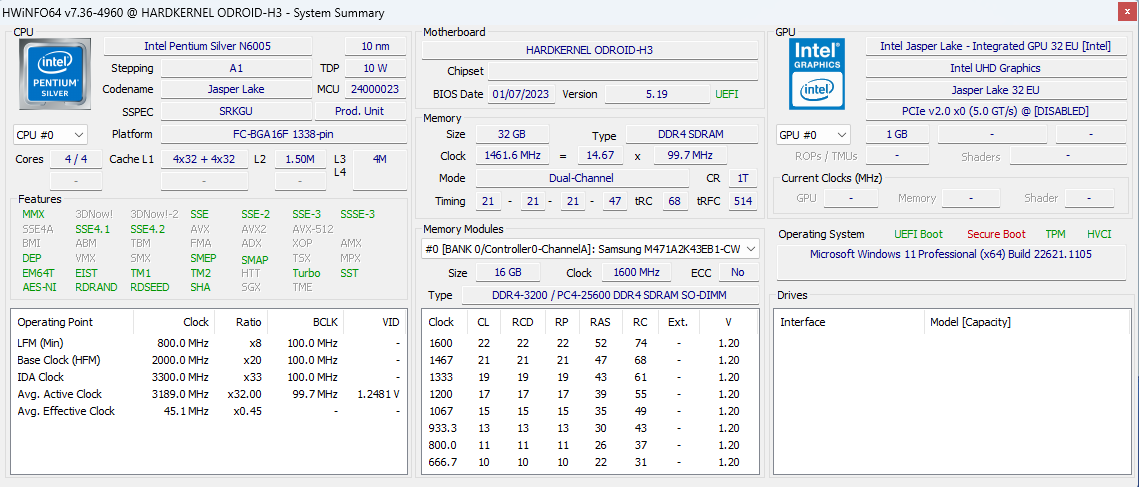Select the TDP value 10 W
The image size is (1139, 487).
click(x=376, y=68)
